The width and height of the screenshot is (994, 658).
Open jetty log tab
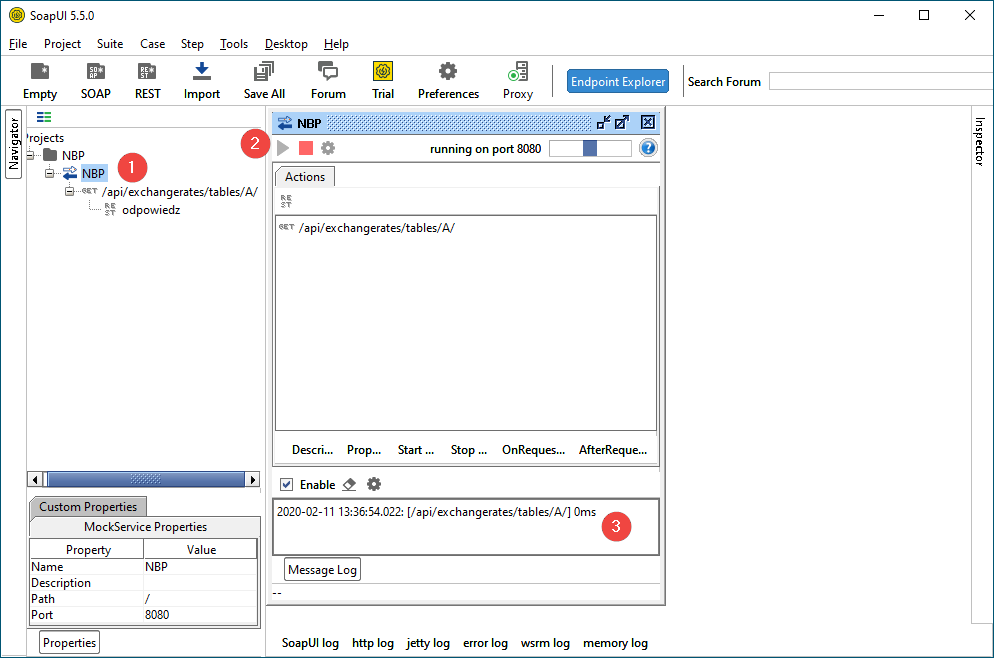tap(428, 643)
